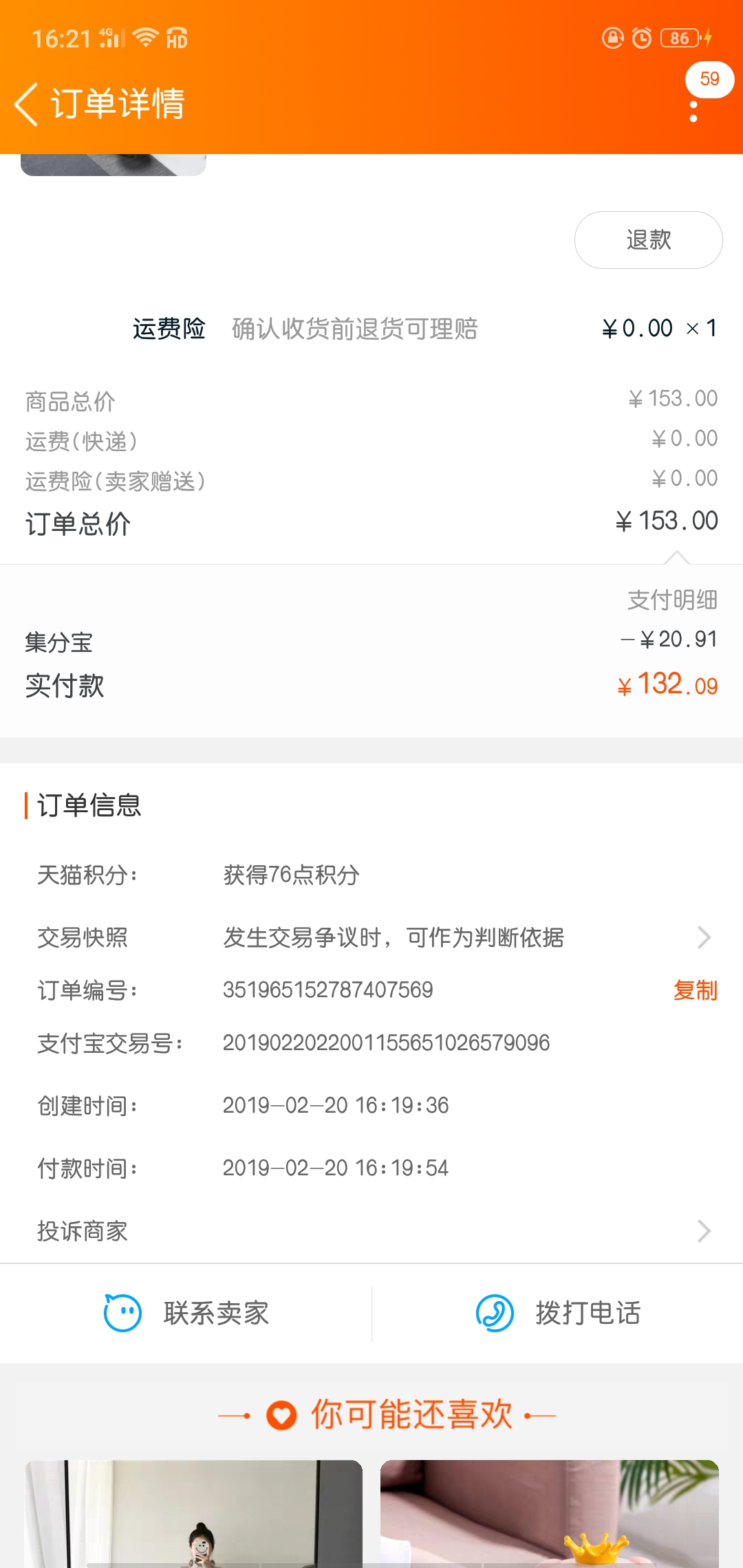Open the left recommended product thumbnail
This screenshot has height=1568, width=743.
(194, 1514)
